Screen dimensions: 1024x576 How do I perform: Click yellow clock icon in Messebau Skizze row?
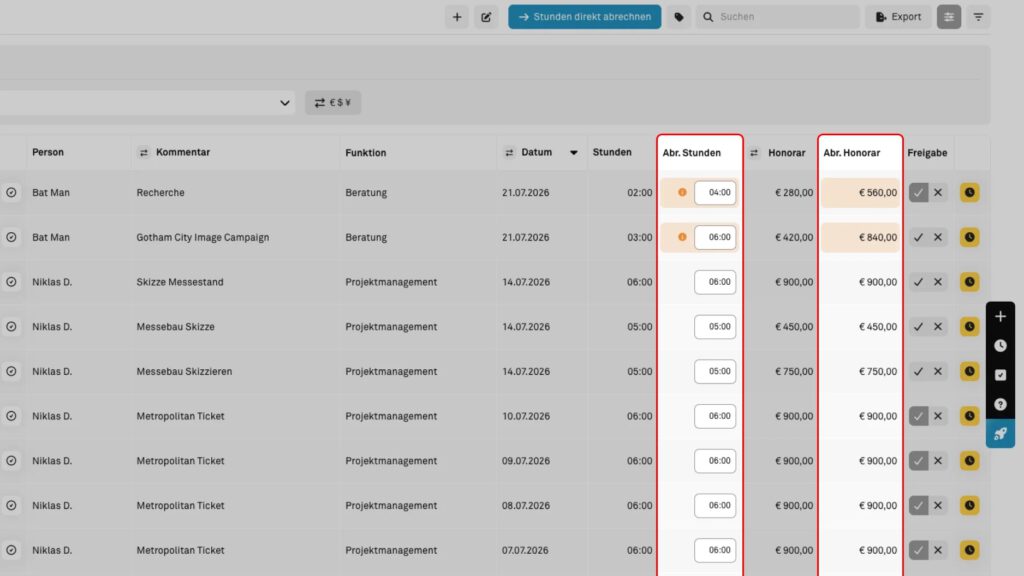(x=970, y=327)
